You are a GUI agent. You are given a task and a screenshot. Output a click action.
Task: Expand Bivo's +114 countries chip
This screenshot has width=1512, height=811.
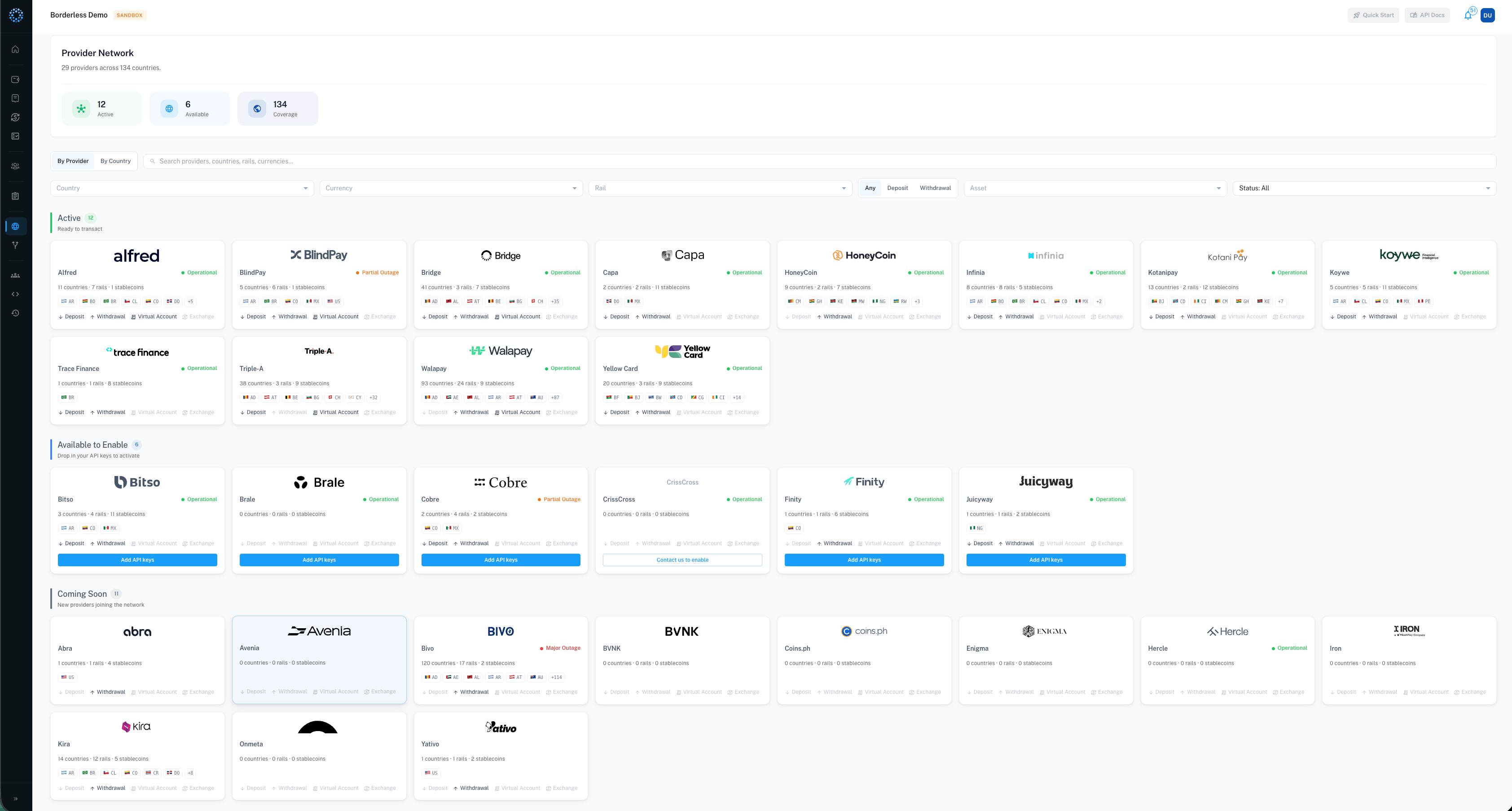click(x=556, y=677)
